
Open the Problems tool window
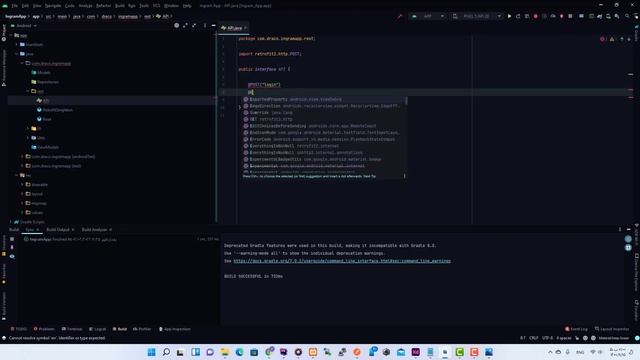tap(44, 329)
